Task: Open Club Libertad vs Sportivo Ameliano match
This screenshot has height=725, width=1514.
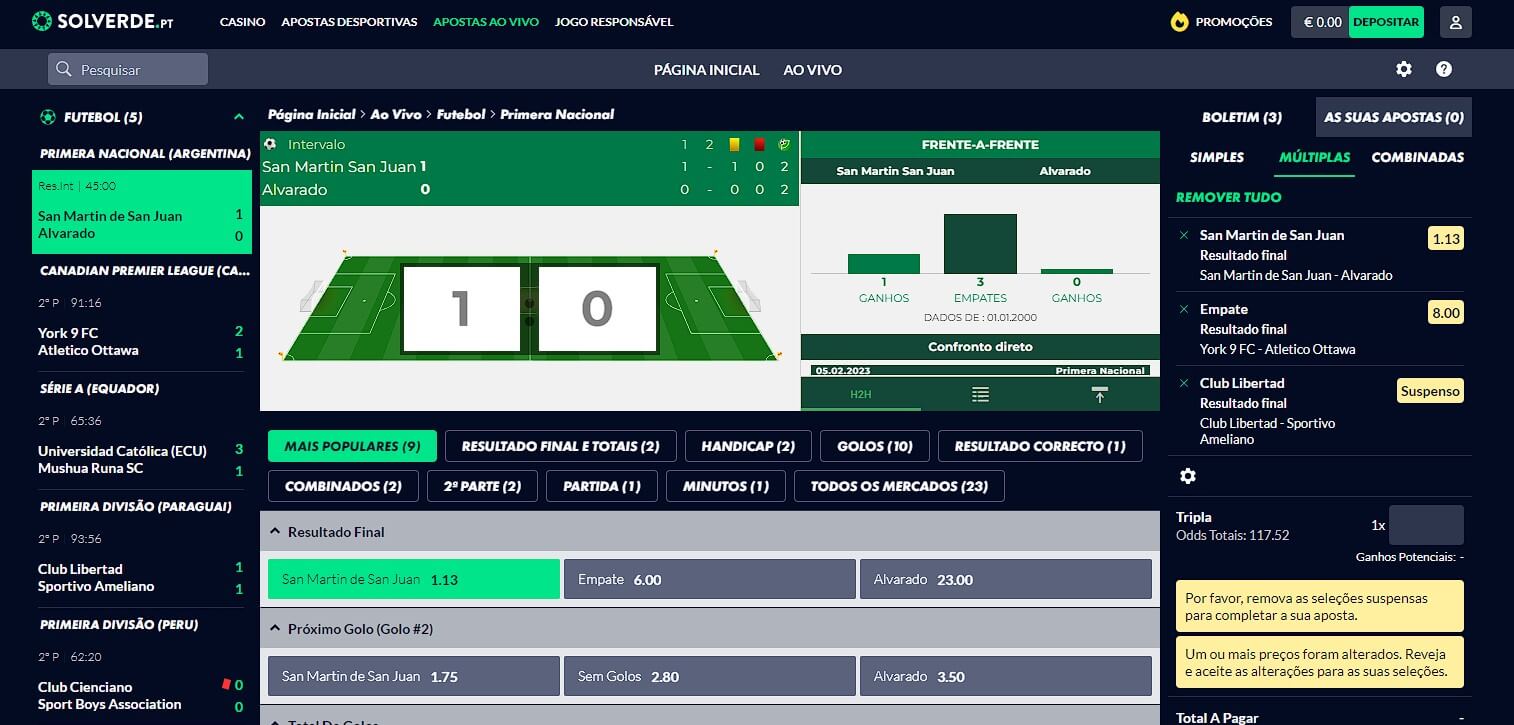Action: (x=141, y=563)
